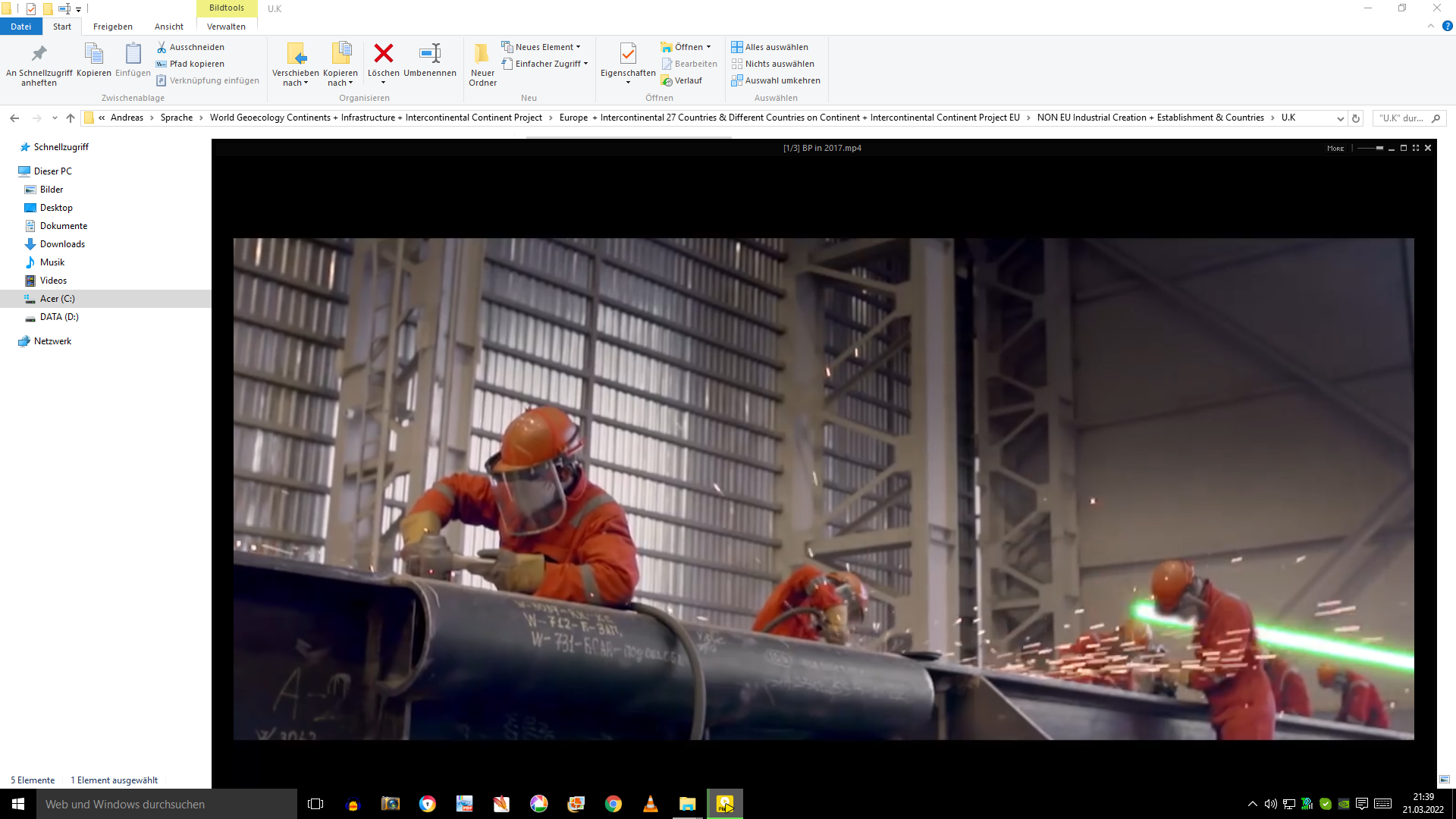Image resolution: width=1456 pixels, height=819 pixels.
Task: Expand the Öffnen dropdown arrow
Action: (x=709, y=47)
